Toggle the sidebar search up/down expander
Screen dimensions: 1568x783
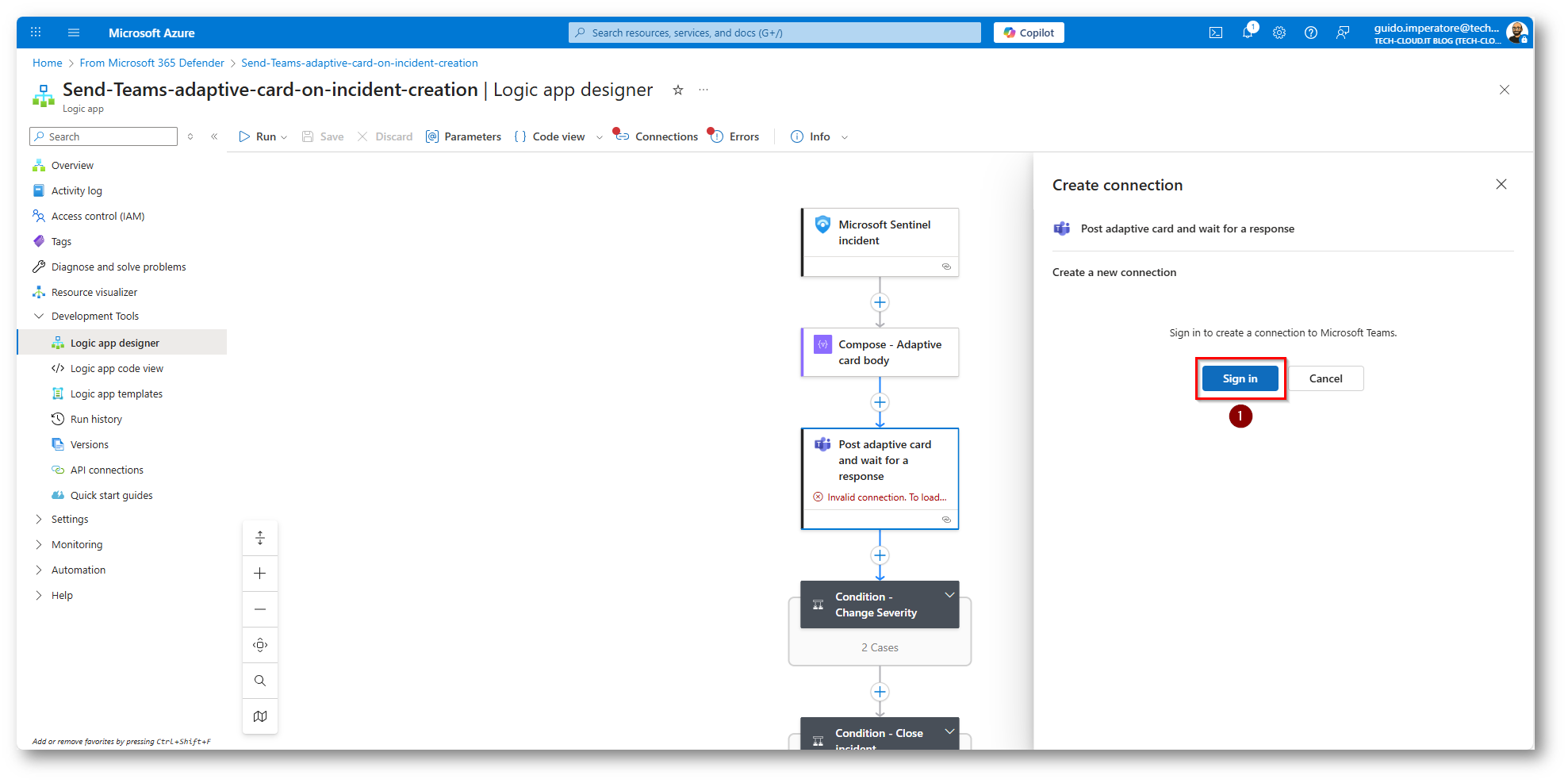tap(190, 136)
